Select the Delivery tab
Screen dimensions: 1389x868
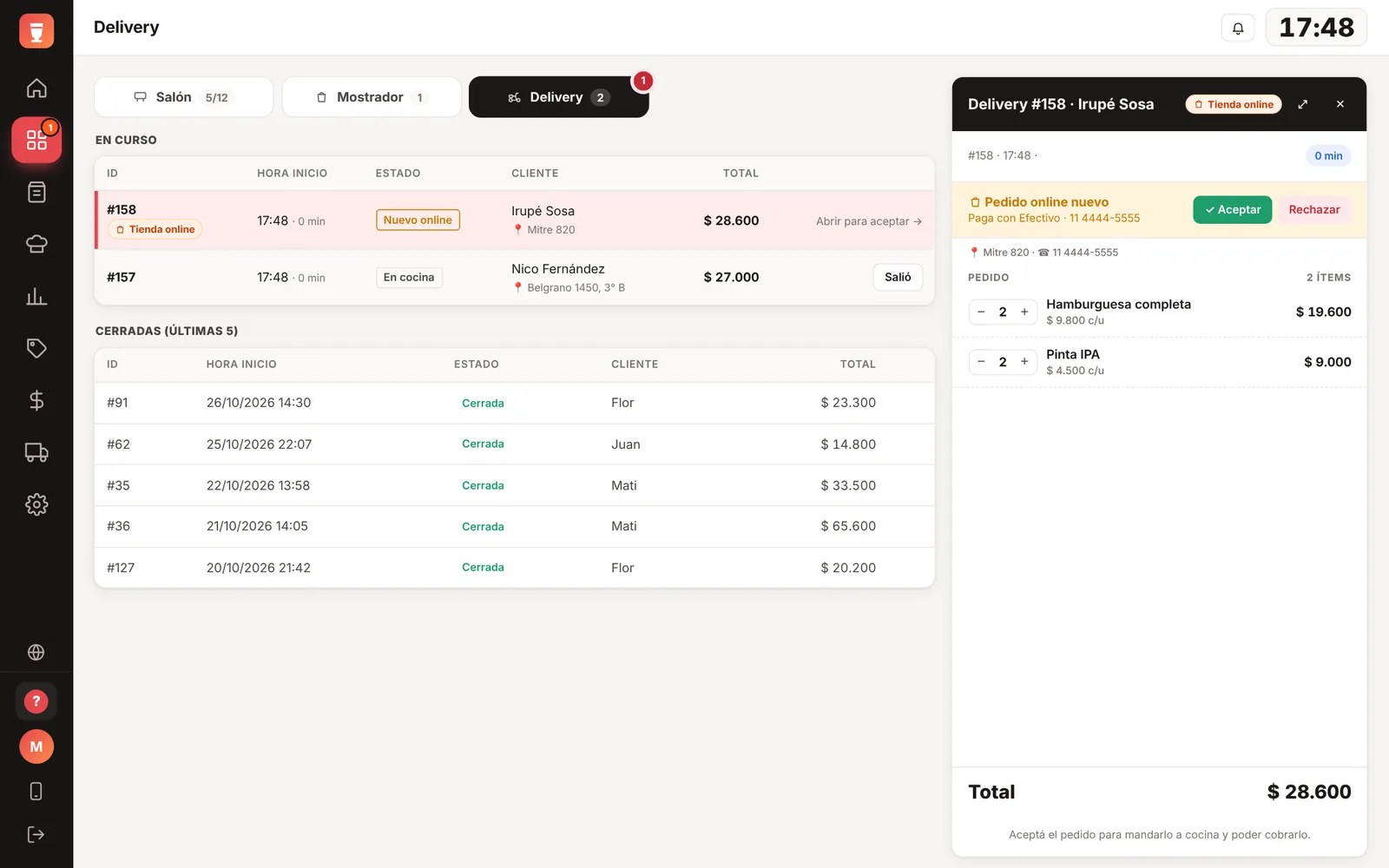tap(559, 97)
